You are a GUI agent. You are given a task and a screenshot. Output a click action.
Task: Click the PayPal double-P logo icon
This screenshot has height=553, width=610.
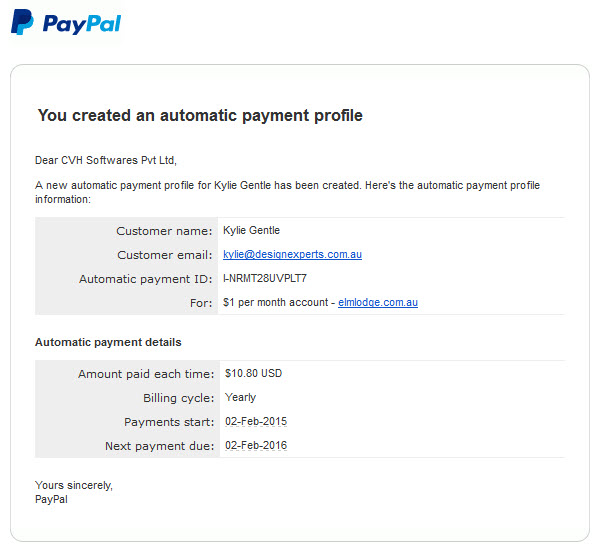click(x=22, y=22)
